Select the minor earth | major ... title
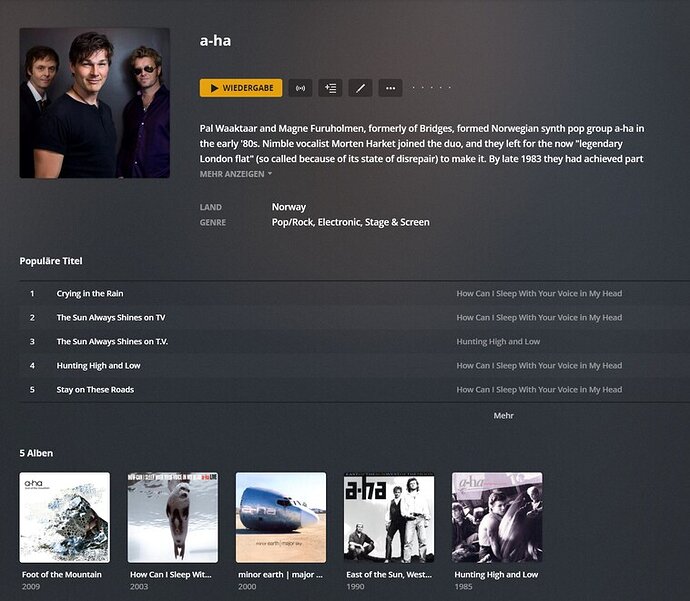Viewport: 690px width, 601px height. [280, 575]
